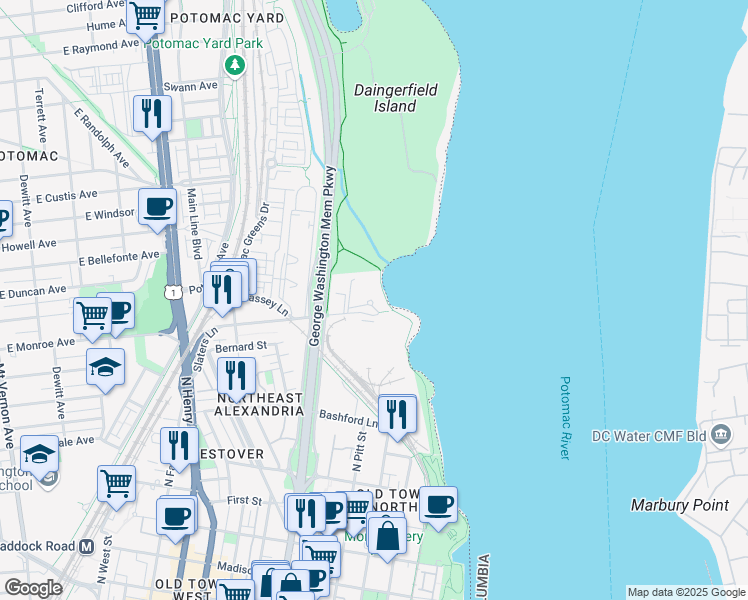Select the Marbury Point label
Image resolution: width=748 pixels, height=600 pixels.
(x=680, y=506)
